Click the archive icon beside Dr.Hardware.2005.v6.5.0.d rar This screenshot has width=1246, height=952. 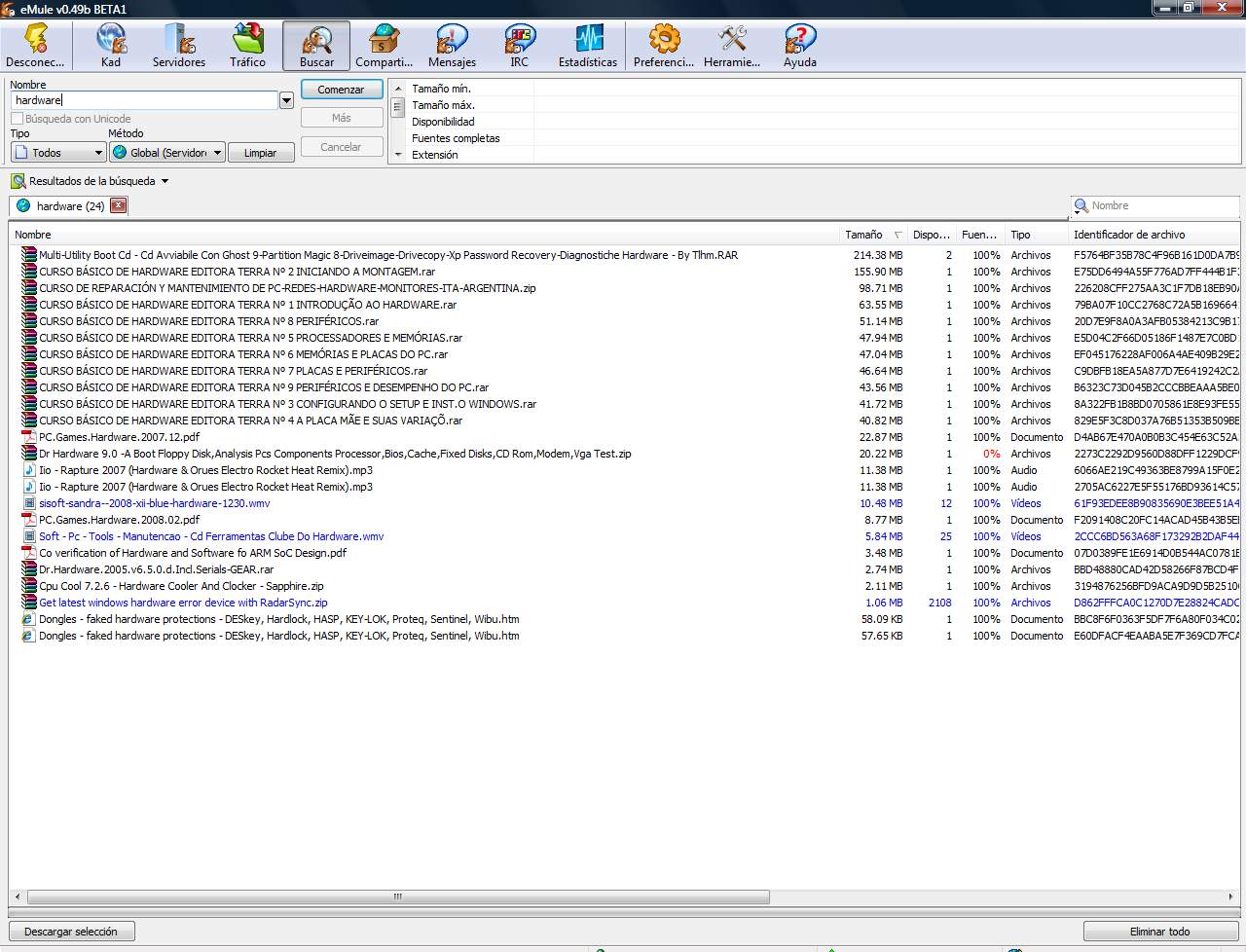[29, 569]
